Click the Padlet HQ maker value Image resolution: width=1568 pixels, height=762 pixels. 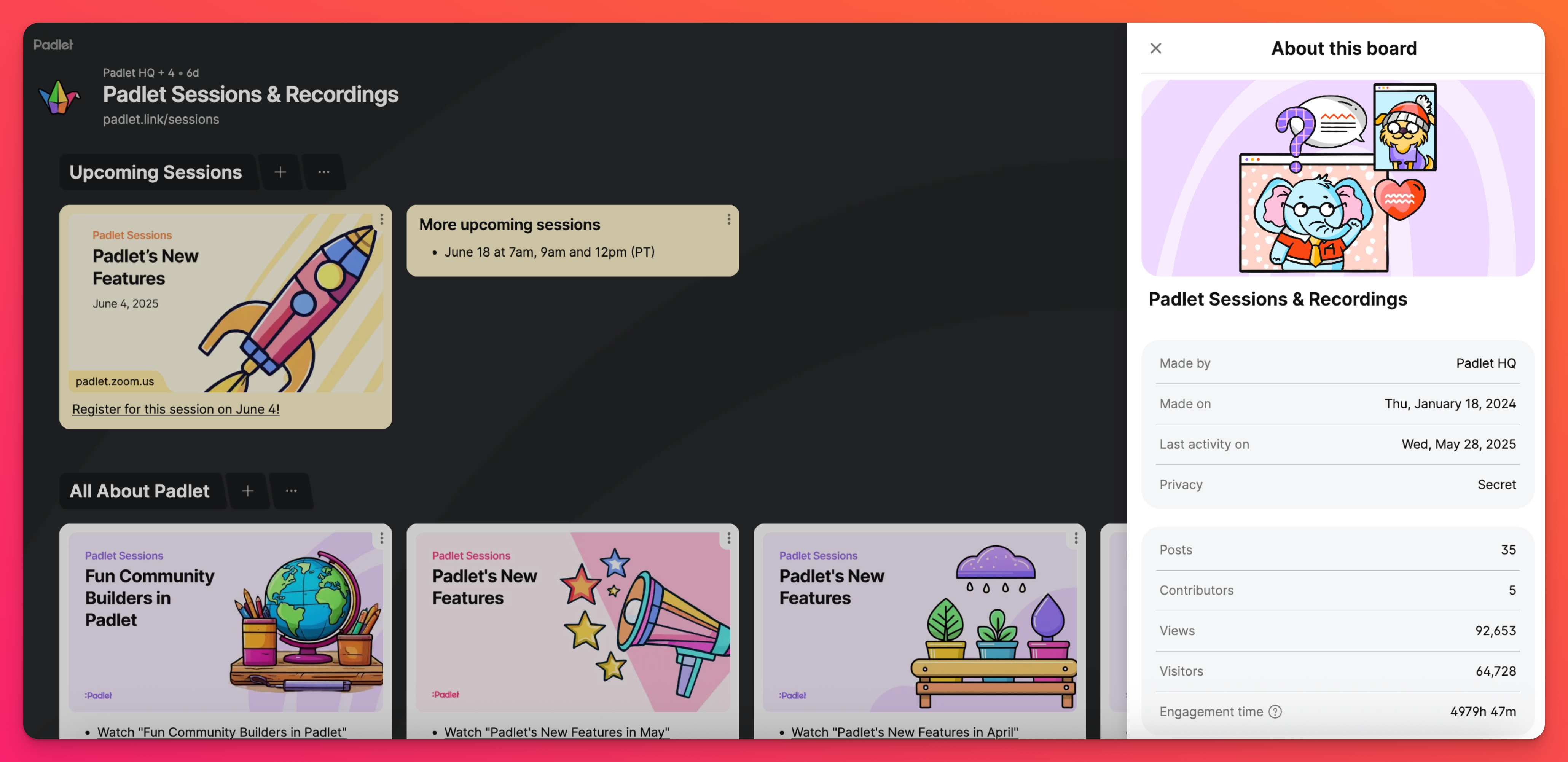pyautogui.click(x=1486, y=363)
